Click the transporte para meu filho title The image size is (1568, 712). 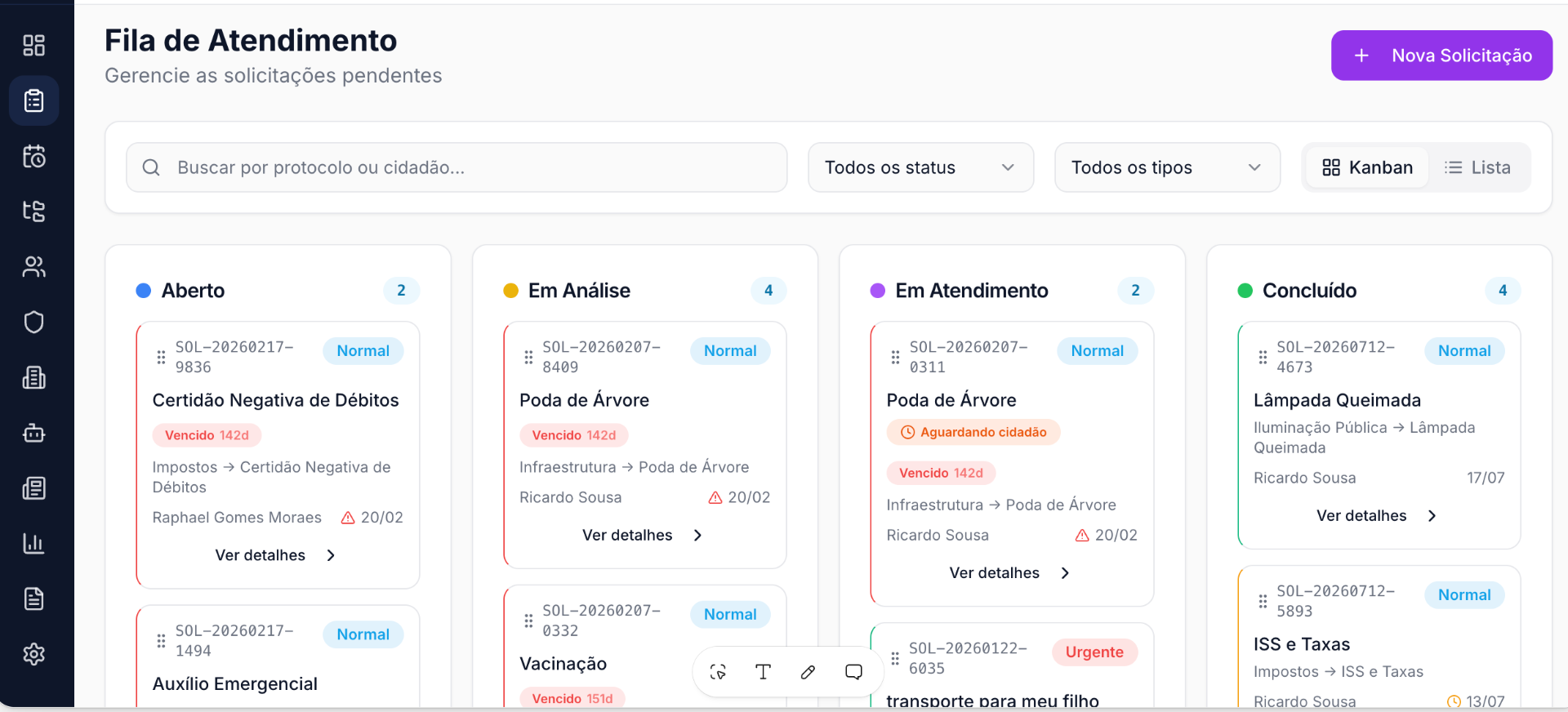992,701
